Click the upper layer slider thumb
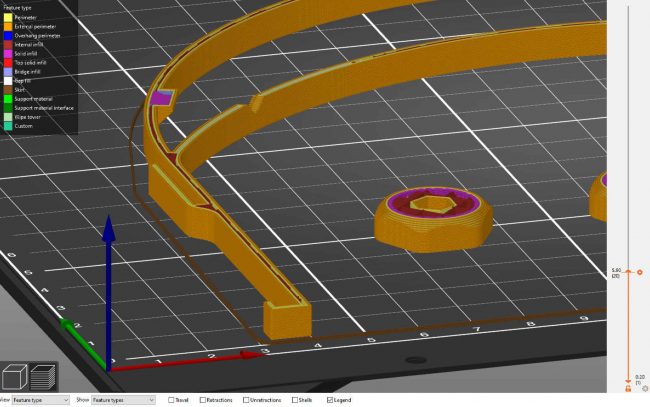650x407 pixels. pyautogui.click(x=627, y=271)
